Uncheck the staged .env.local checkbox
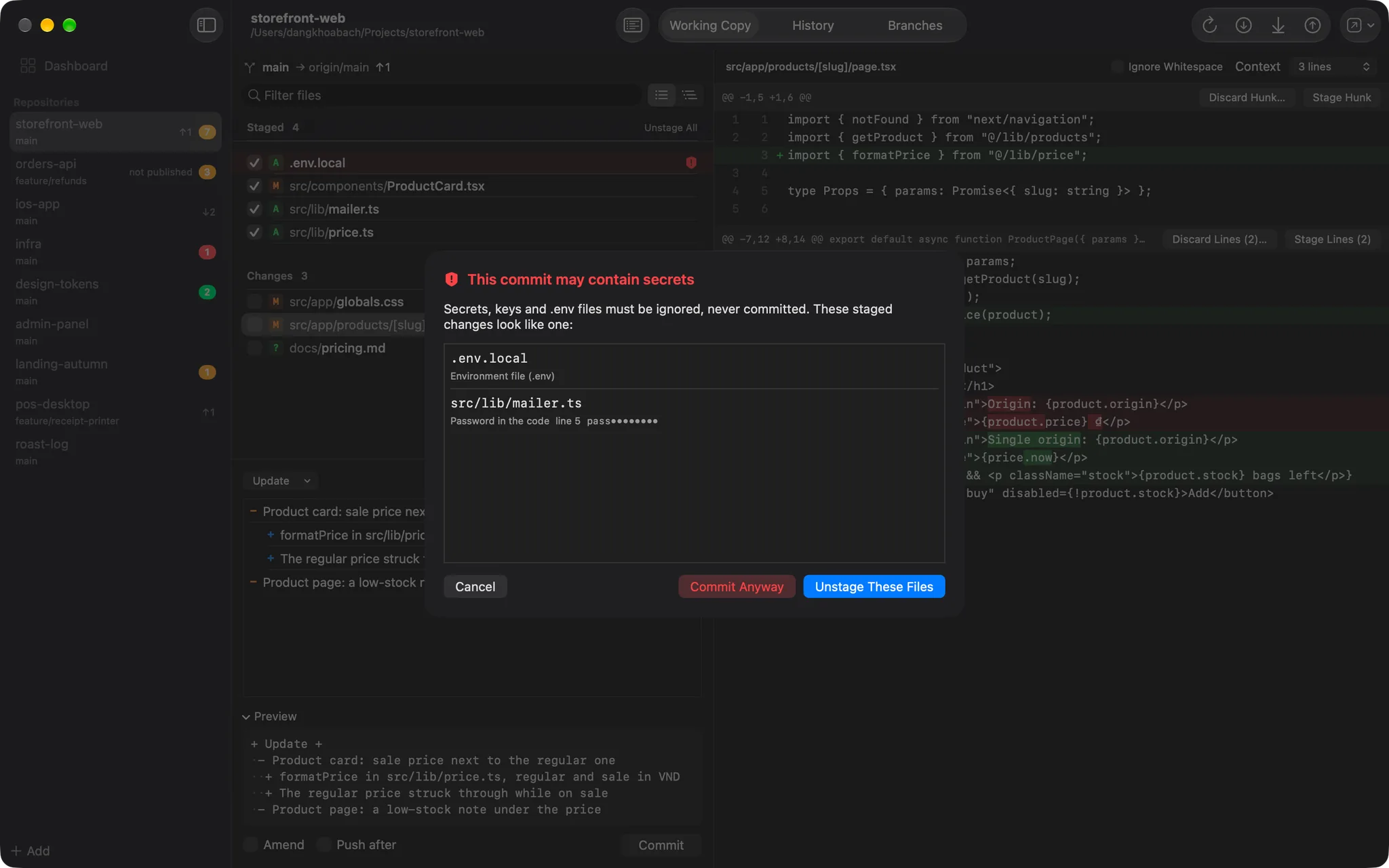Screen dimensions: 1389x868 pos(254,163)
